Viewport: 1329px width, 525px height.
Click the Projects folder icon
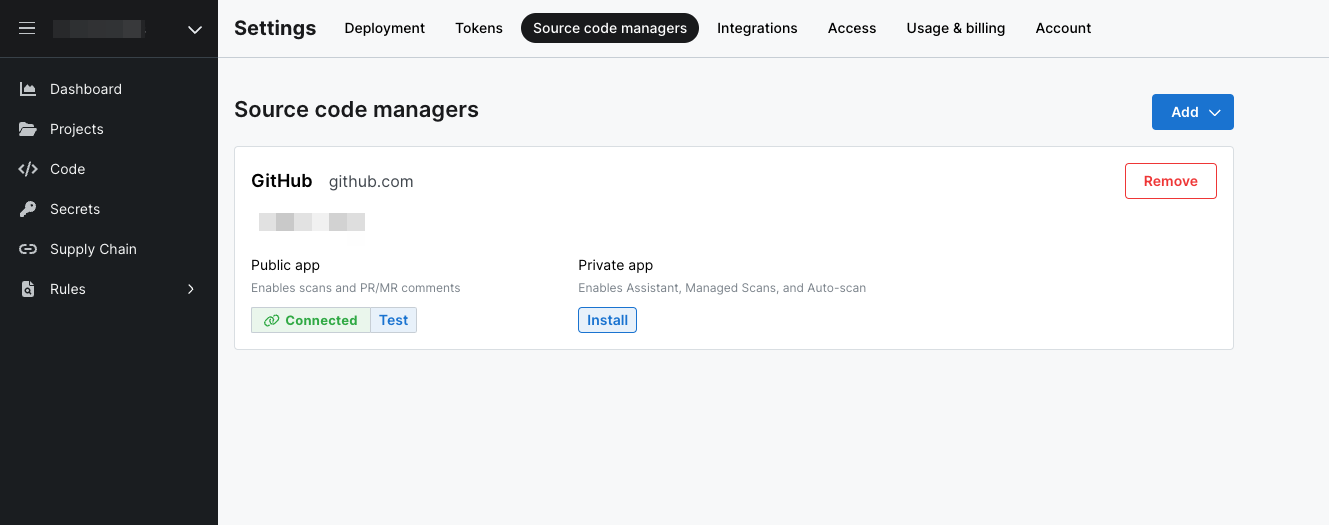[x=28, y=129]
